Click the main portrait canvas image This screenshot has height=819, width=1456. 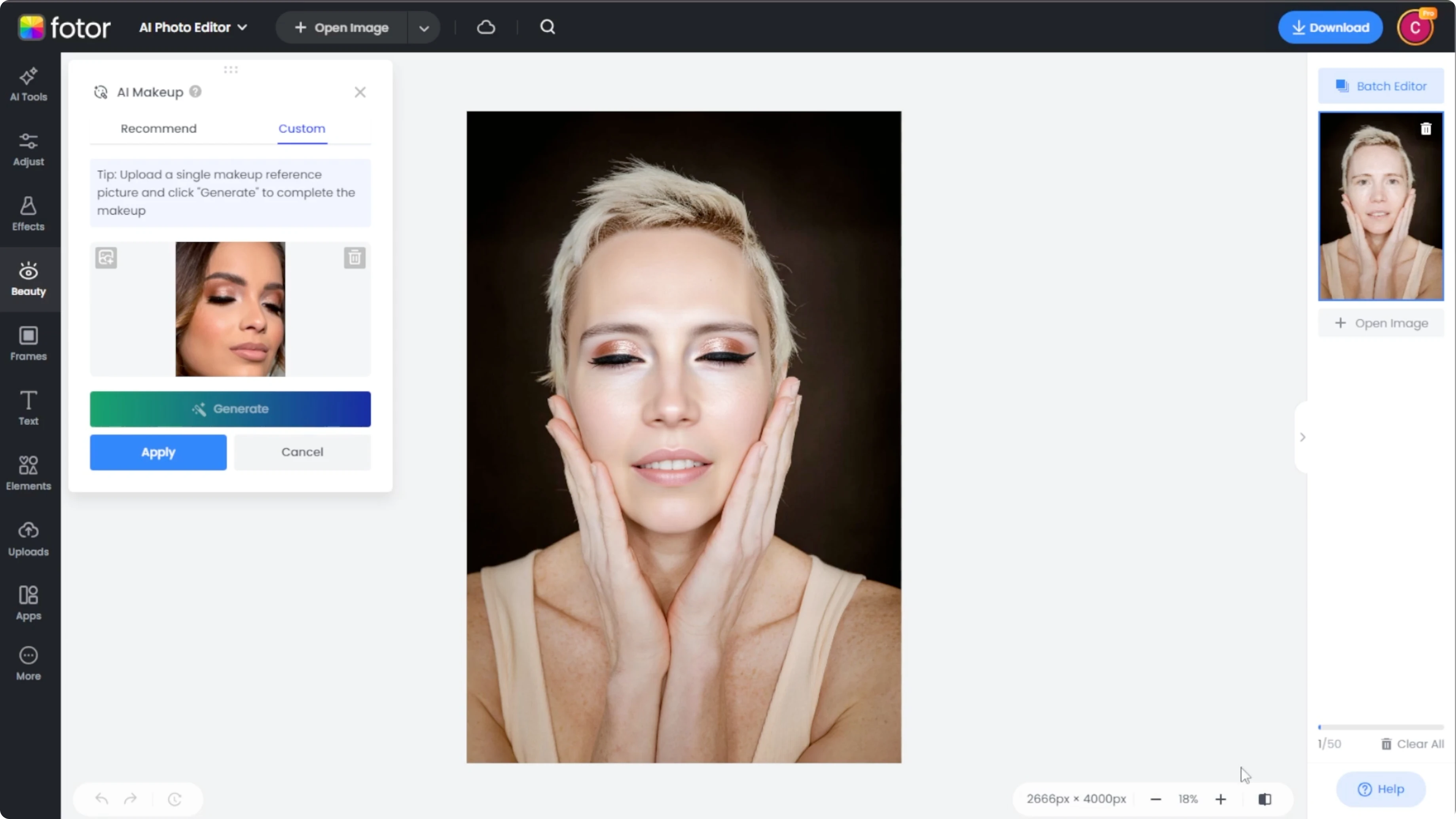click(683, 437)
